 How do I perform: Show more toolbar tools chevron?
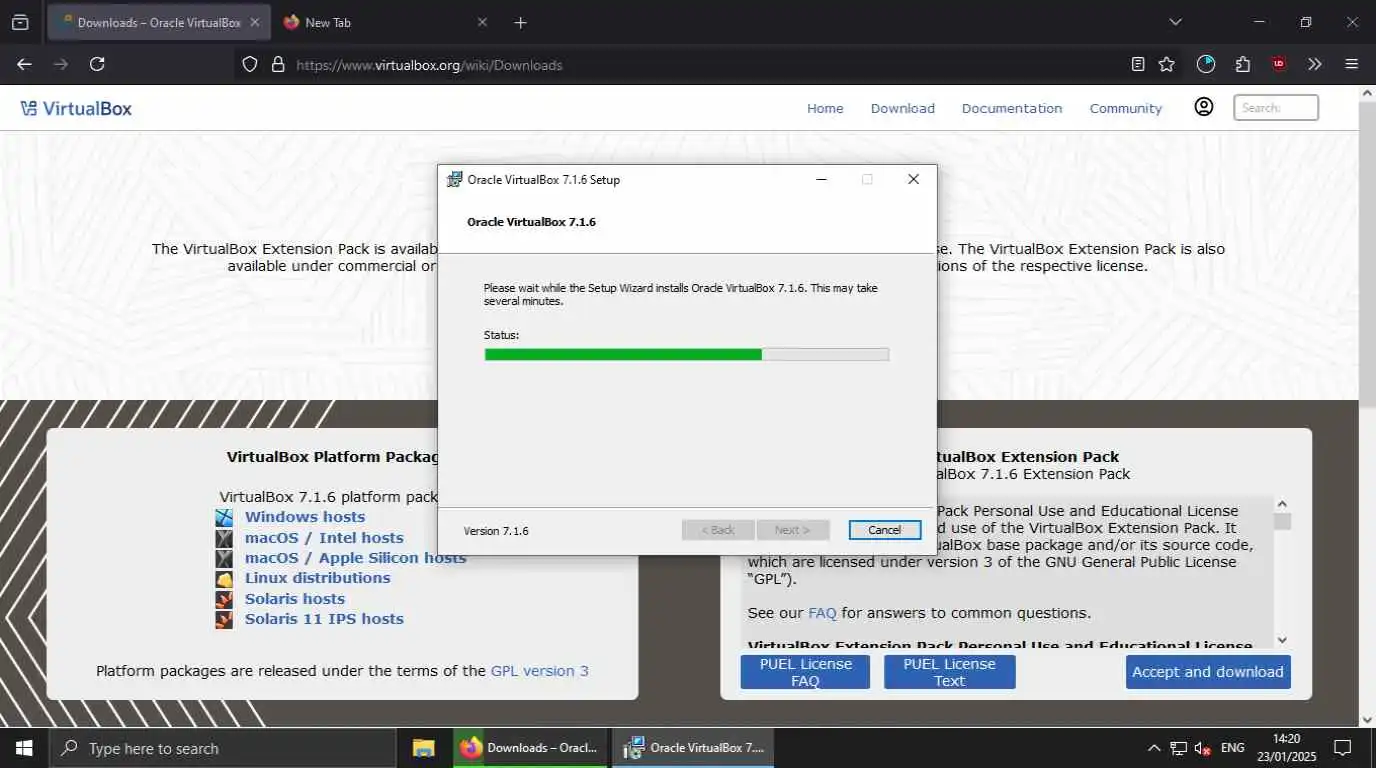click(1315, 64)
